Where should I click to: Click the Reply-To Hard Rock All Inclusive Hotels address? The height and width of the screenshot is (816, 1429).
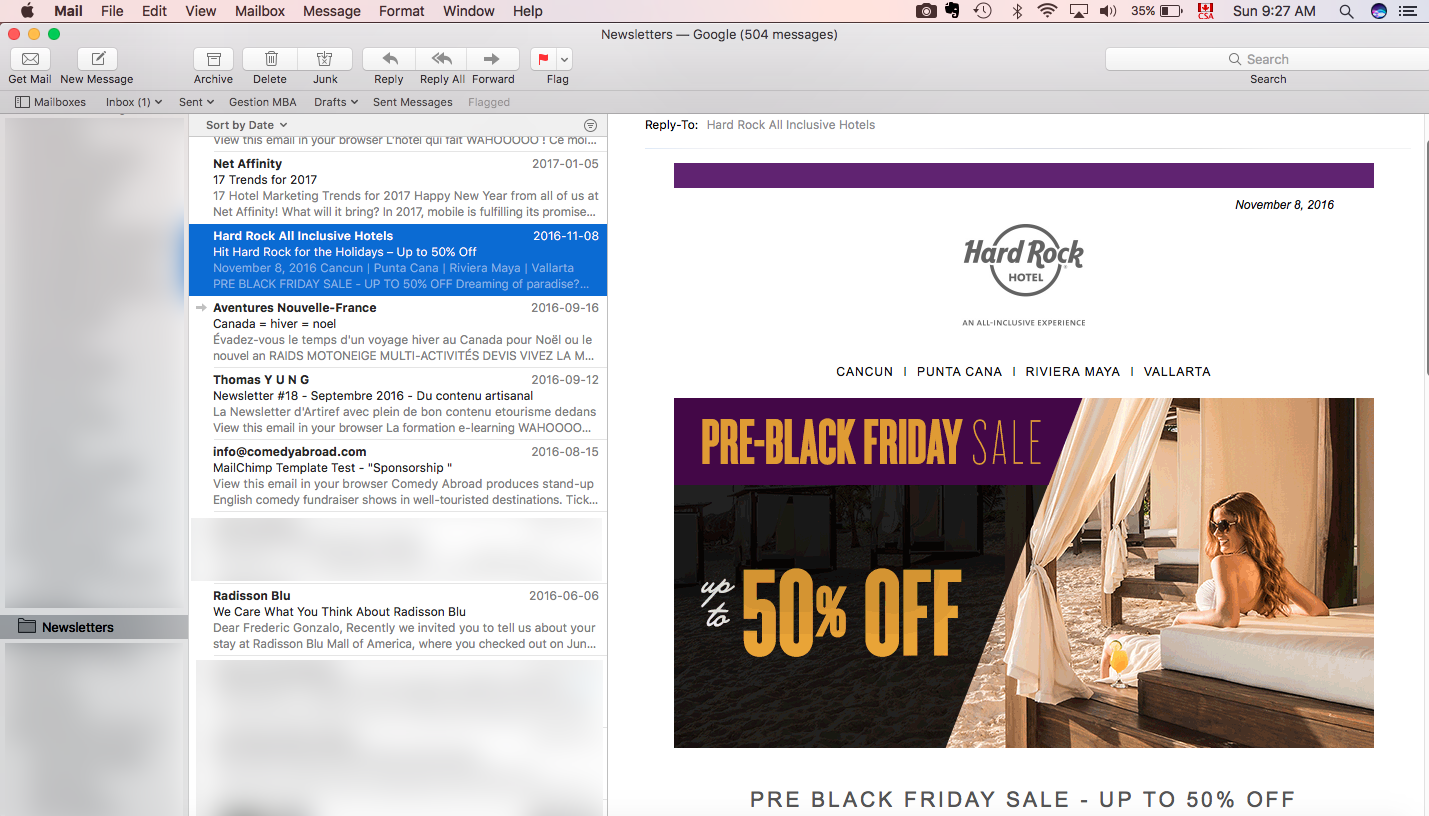coord(790,125)
